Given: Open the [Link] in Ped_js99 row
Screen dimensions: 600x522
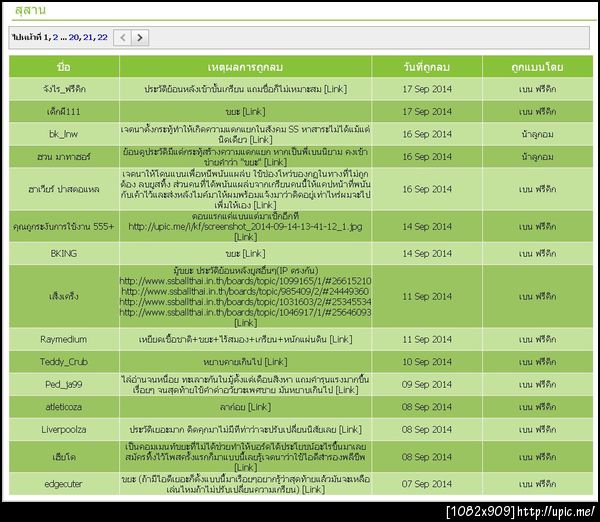Looking at the screenshot, I should pyautogui.click(x=347, y=390).
